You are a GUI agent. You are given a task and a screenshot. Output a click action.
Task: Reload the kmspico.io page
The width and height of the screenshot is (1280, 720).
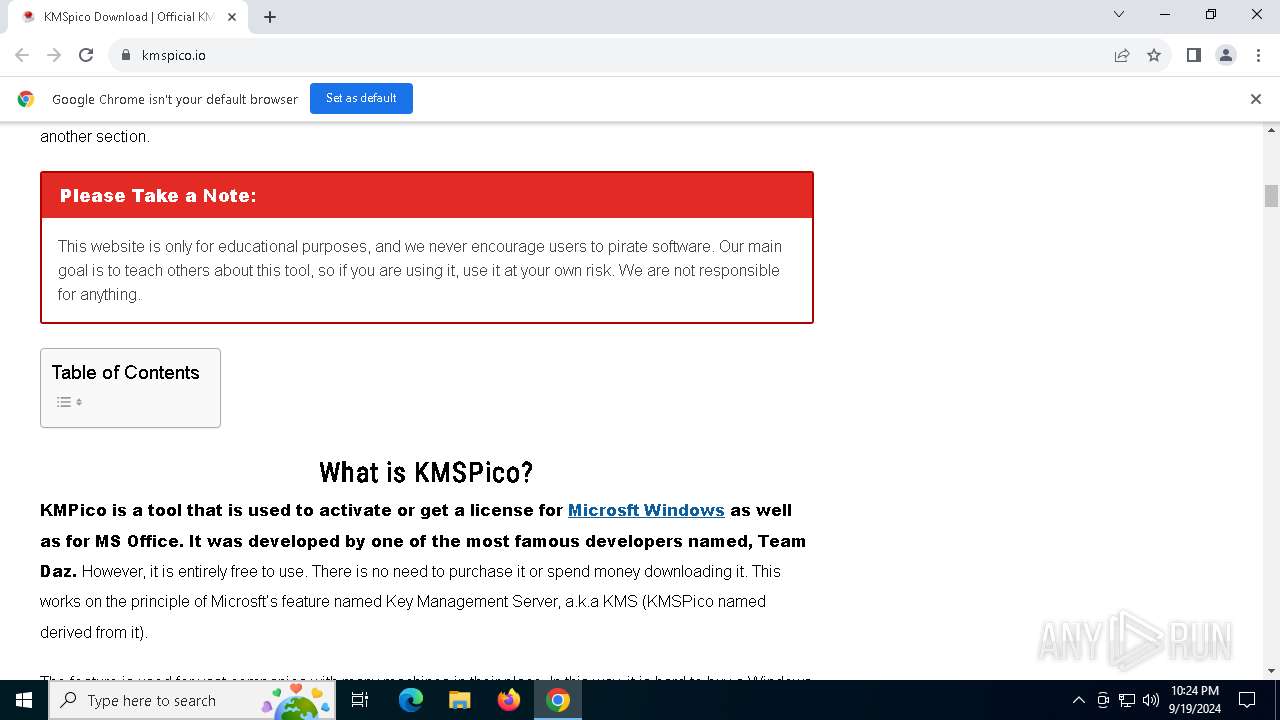[86, 55]
